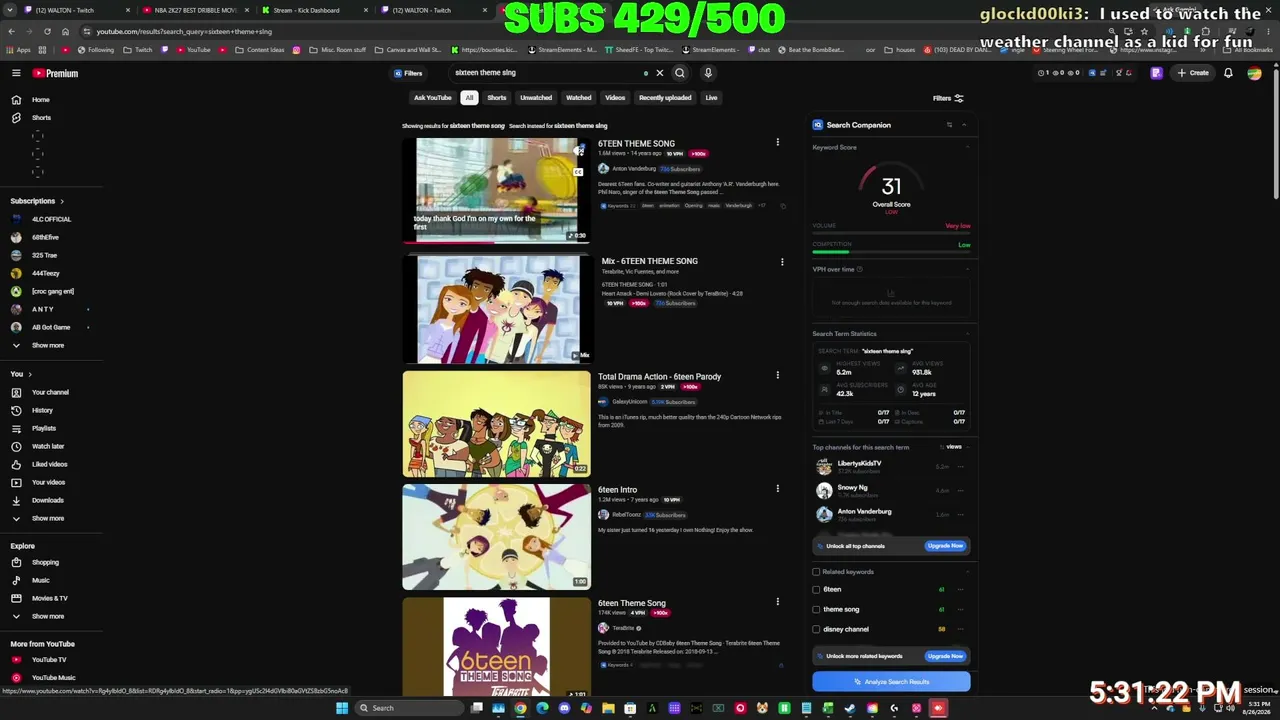Open more options for 6TEEN THEME SONG
The image size is (1280, 720).
pyautogui.click(x=777, y=142)
